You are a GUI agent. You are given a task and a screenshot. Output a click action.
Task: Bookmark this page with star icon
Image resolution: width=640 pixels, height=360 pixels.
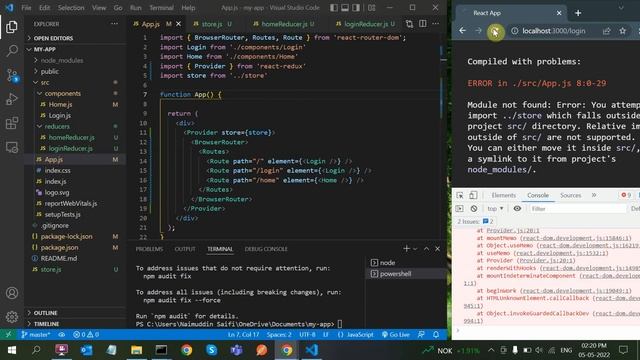622,31
